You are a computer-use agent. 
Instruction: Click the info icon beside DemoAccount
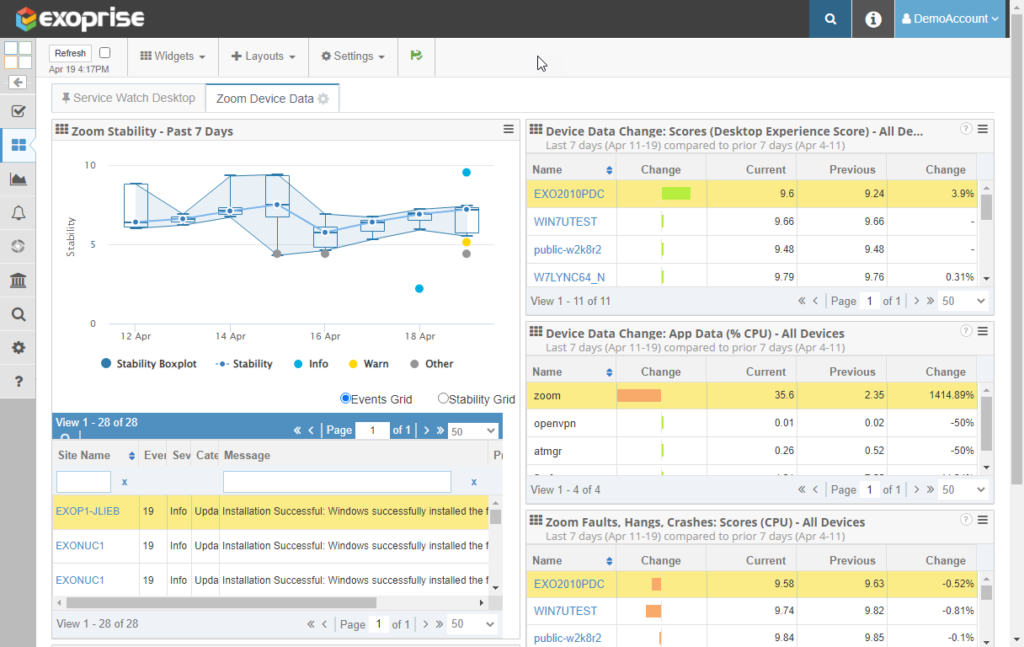871,18
